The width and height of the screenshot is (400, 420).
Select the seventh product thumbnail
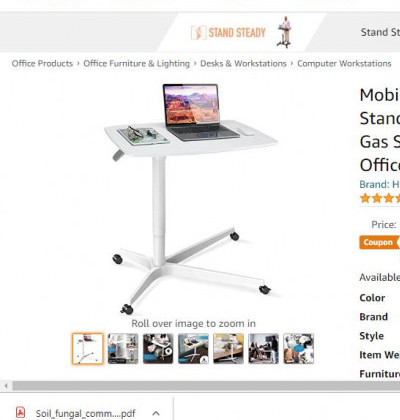pos(299,349)
